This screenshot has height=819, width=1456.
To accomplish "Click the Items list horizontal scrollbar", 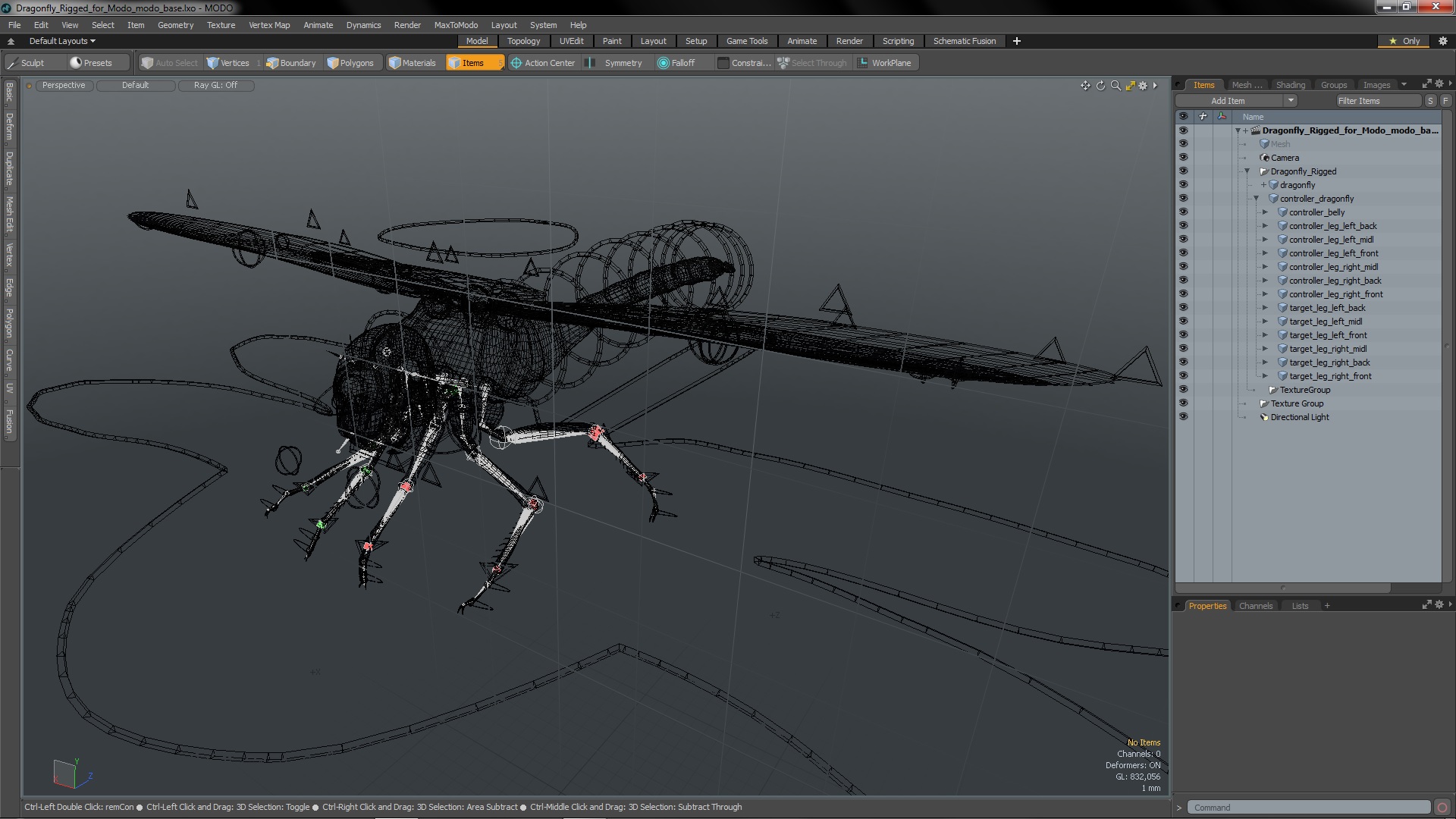I will (1283, 588).
